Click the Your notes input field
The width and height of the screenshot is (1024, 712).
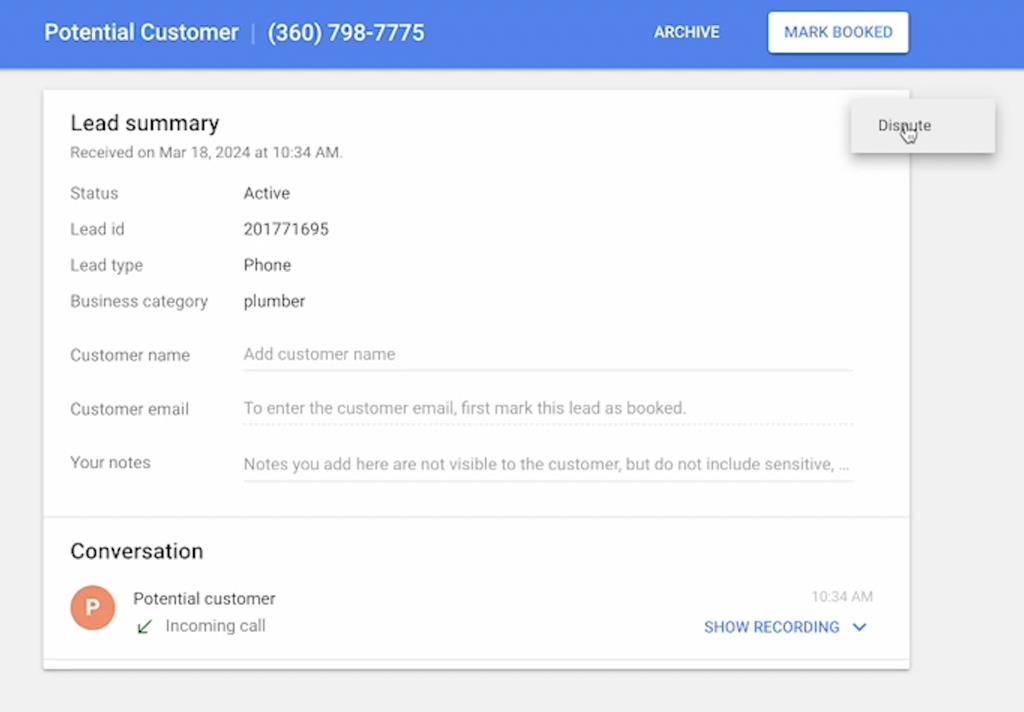(x=548, y=464)
